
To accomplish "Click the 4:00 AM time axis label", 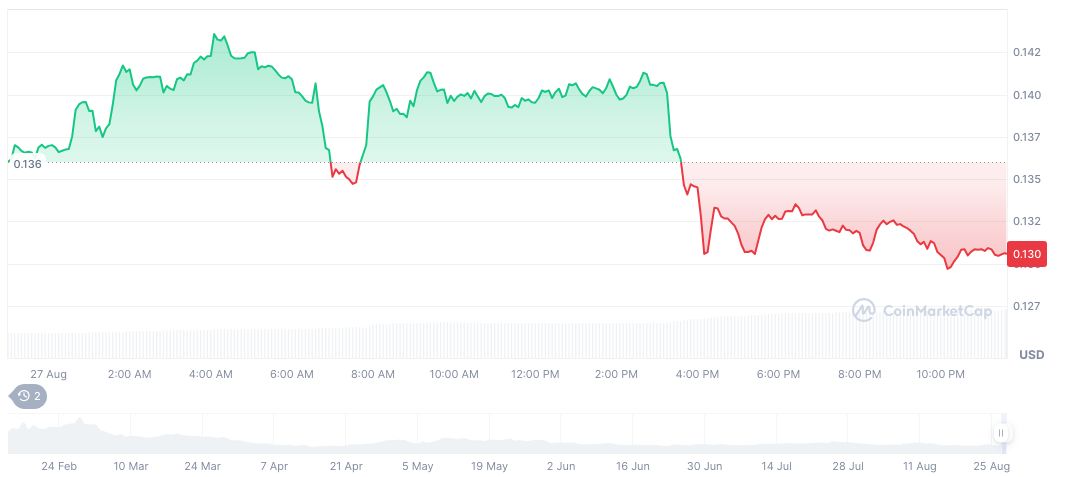I will pyautogui.click(x=210, y=374).
